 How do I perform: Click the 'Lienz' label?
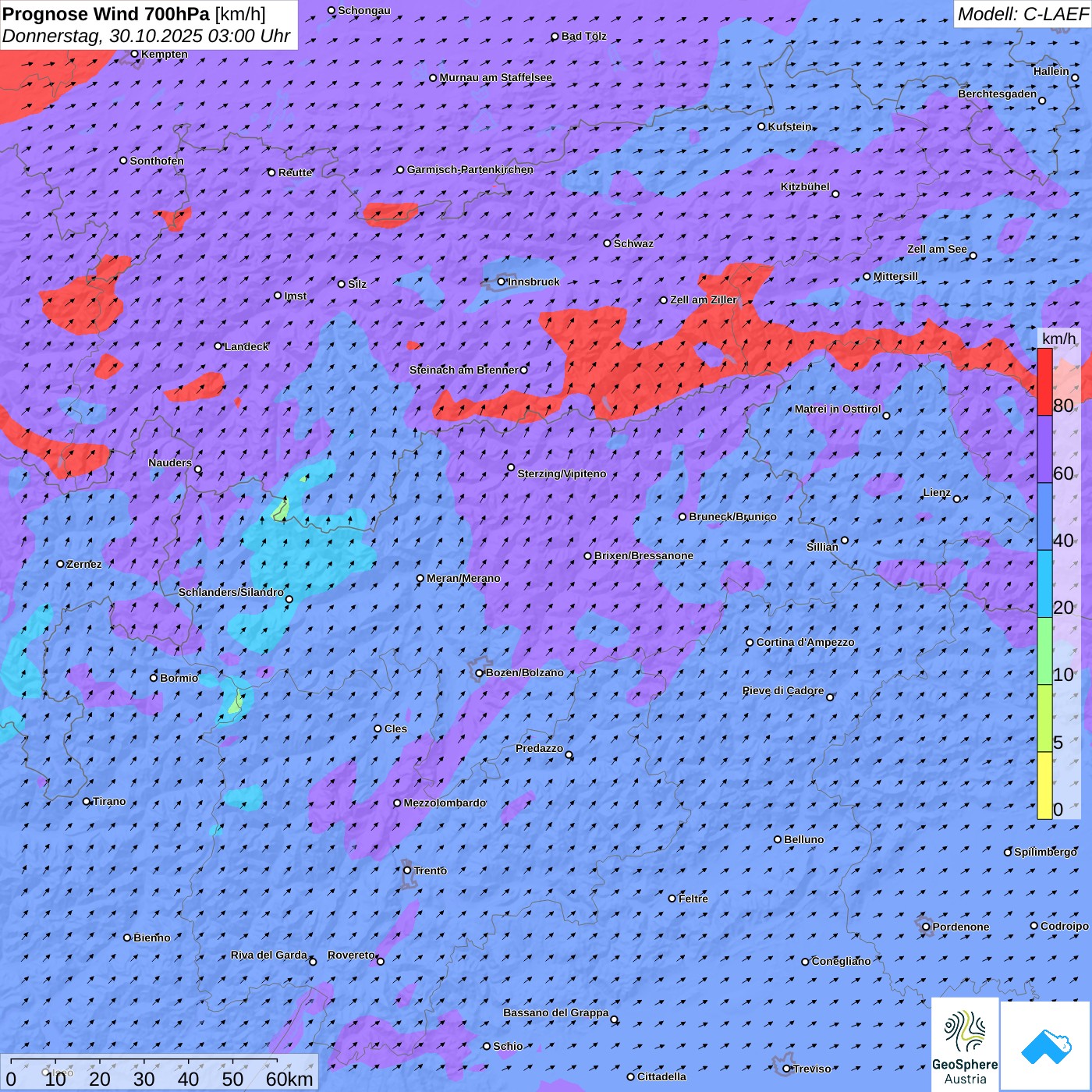[937, 492]
